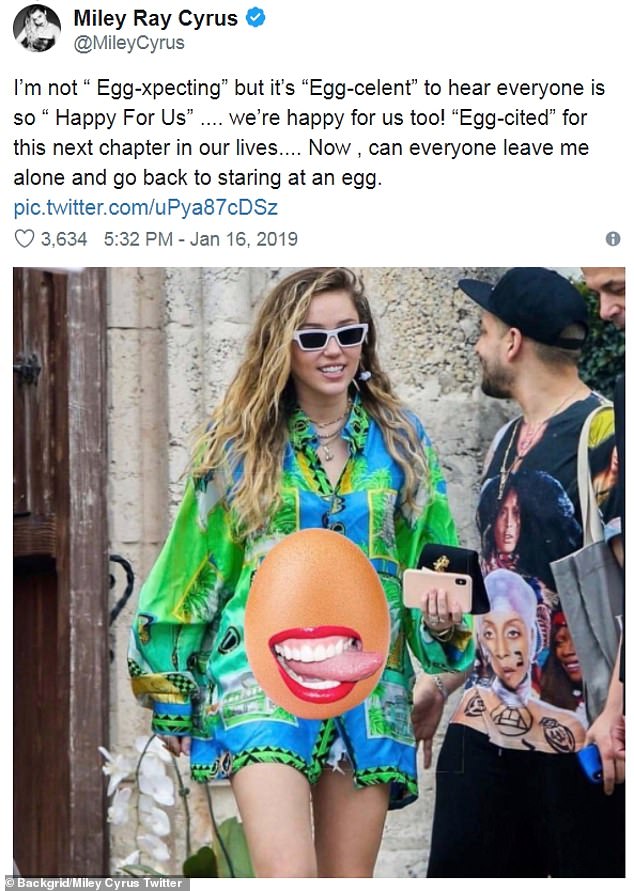Click the red lips graphic on egg
Image resolution: width=634 pixels, height=891 pixels.
click(x=325, y=664)
